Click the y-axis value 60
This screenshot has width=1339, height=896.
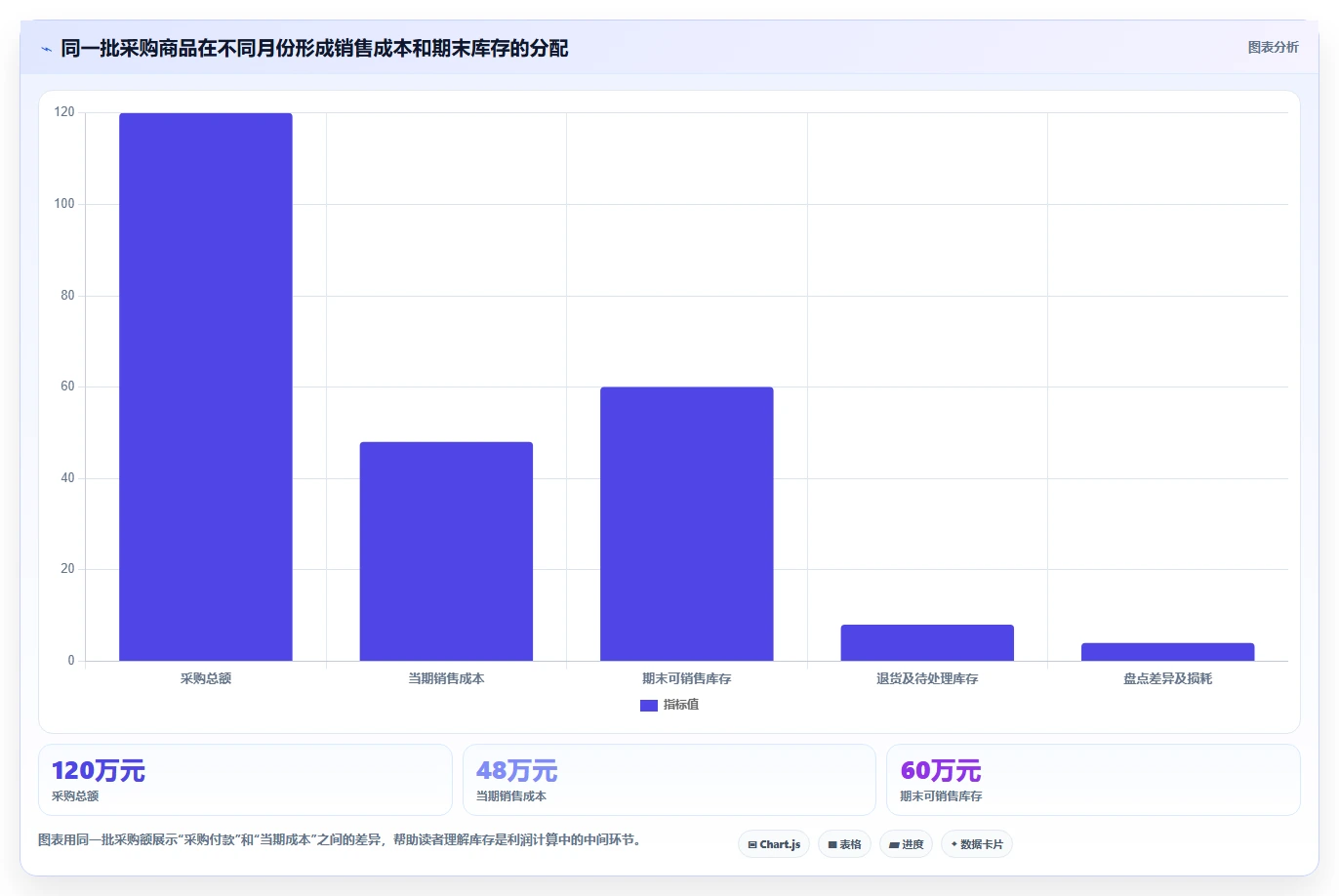(67, 387)
